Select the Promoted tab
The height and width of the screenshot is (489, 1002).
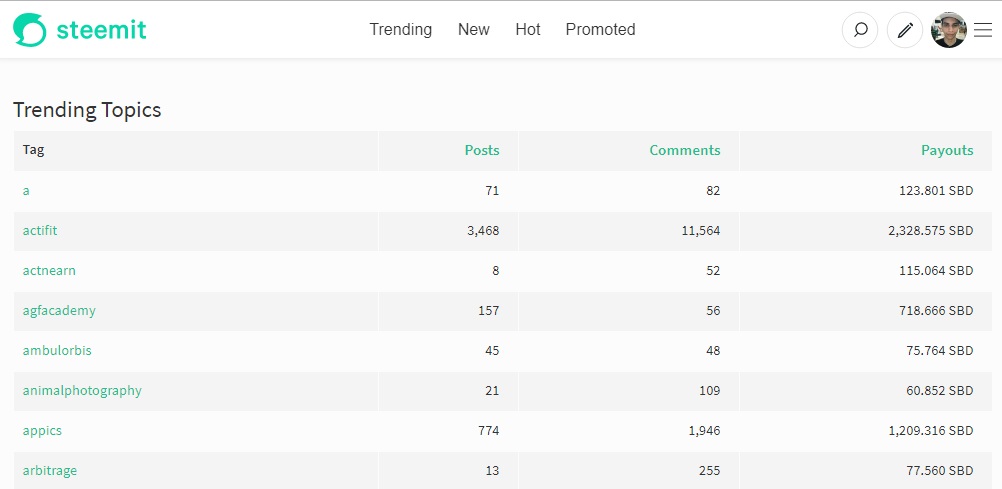point(600,30)
